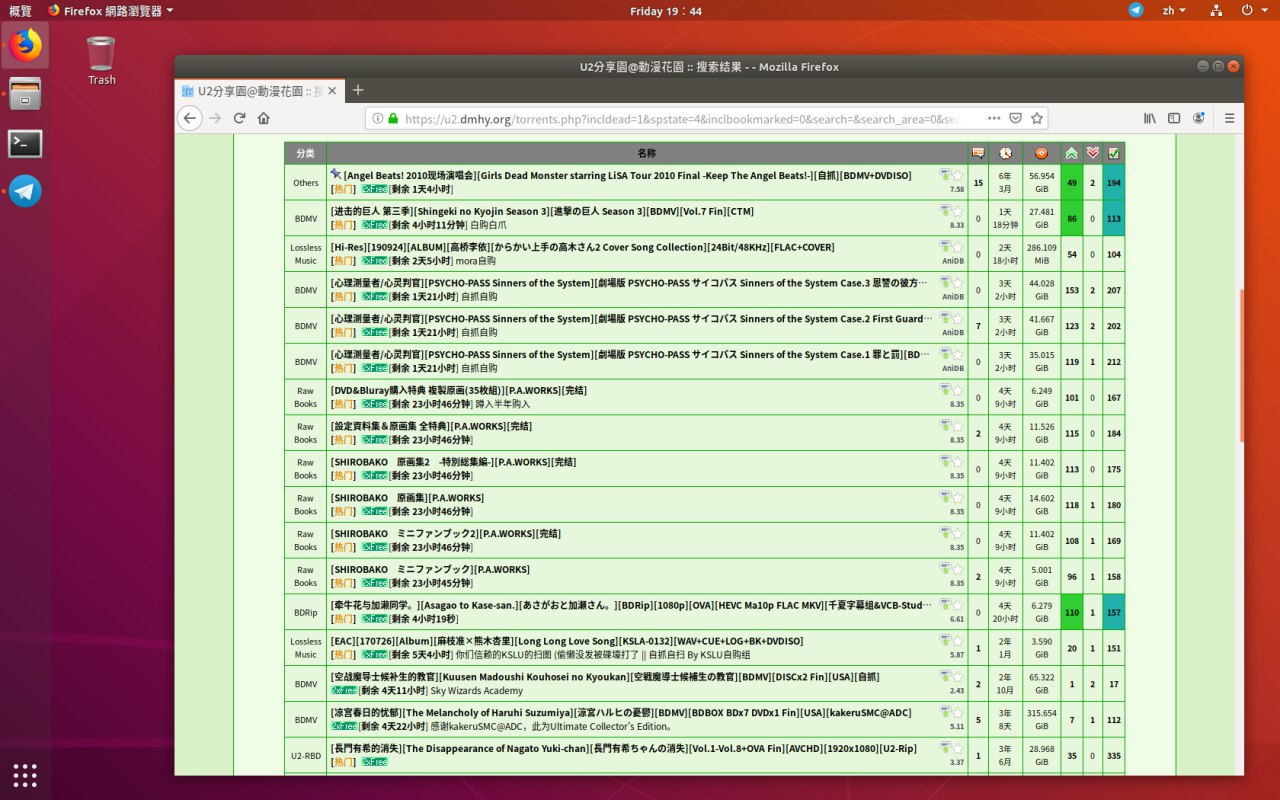The width and height of the screenshot is (1280, 800).
Task: Open Files manager from the dock
Action: pos(25,96)
